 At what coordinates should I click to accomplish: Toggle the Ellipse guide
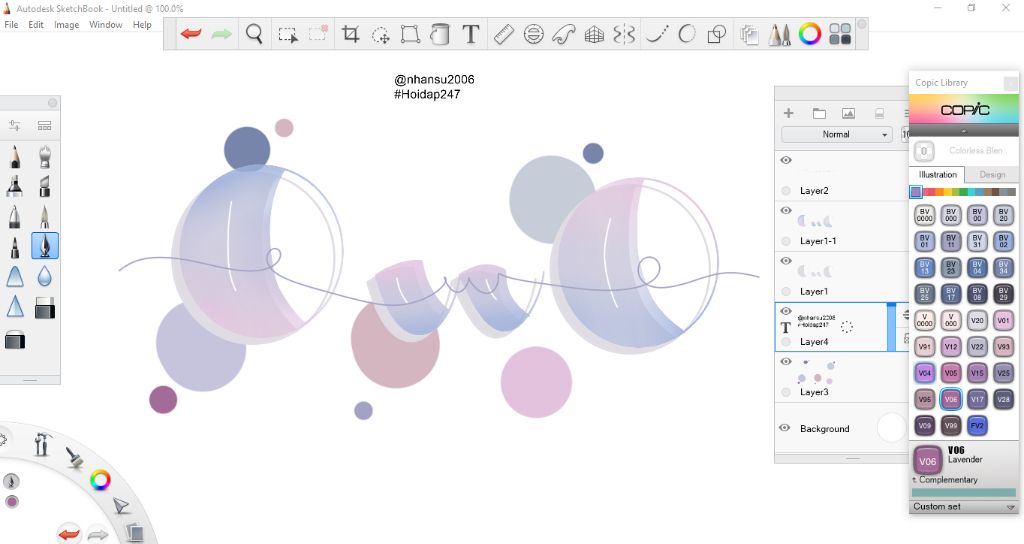(534, 34)
